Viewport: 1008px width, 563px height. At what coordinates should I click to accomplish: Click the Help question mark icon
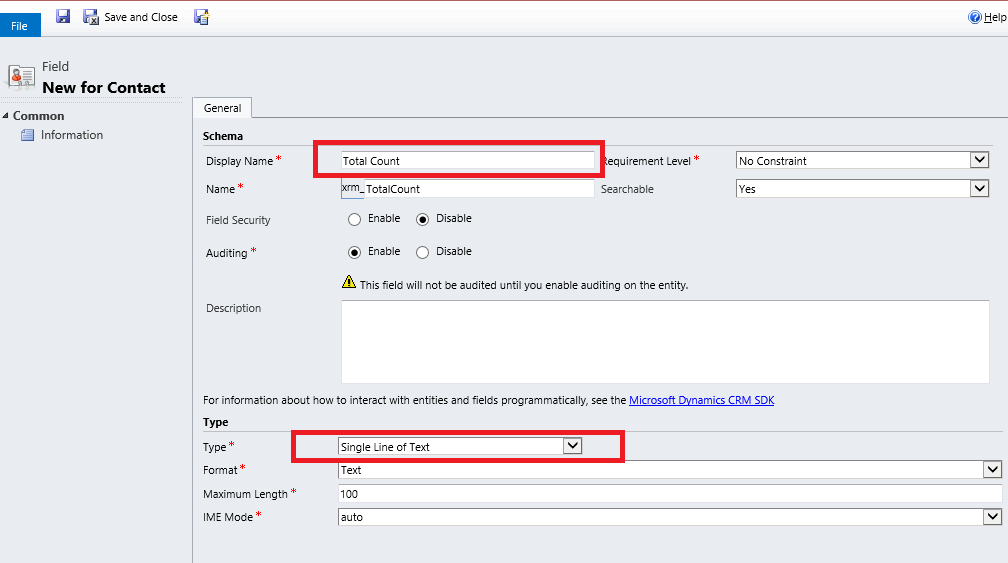tap(975, 17)
